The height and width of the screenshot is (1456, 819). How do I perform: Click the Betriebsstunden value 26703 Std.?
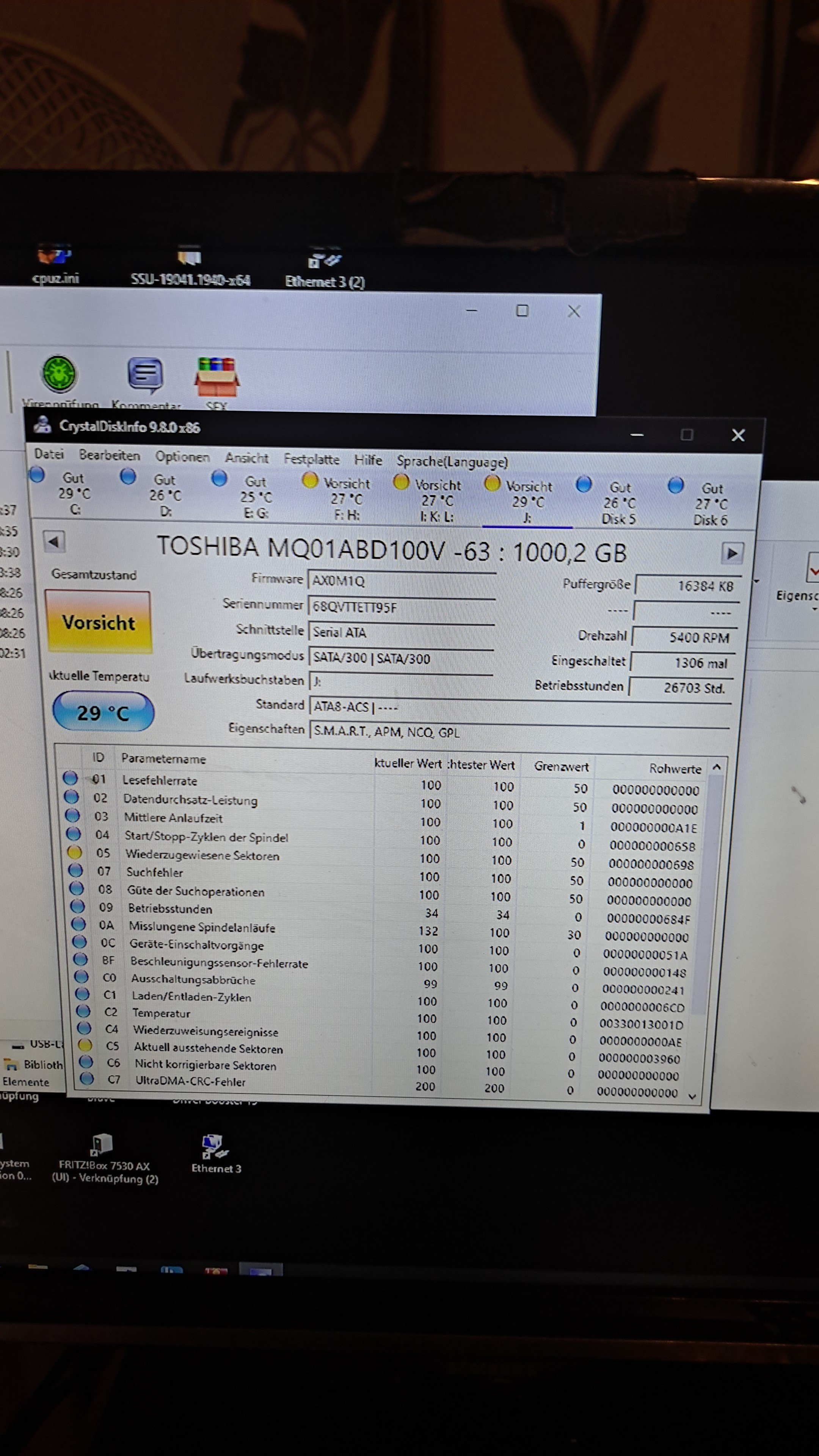pyautogui.click(x=681, y=687)
